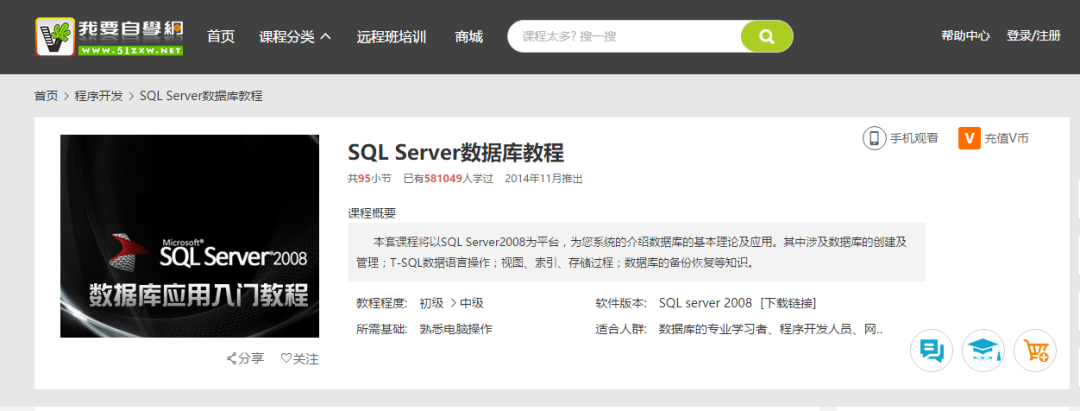The height and width of the screenshot is (411, 1080).
Task: Click the [下载链接] download link
Action: click(788, 304)
